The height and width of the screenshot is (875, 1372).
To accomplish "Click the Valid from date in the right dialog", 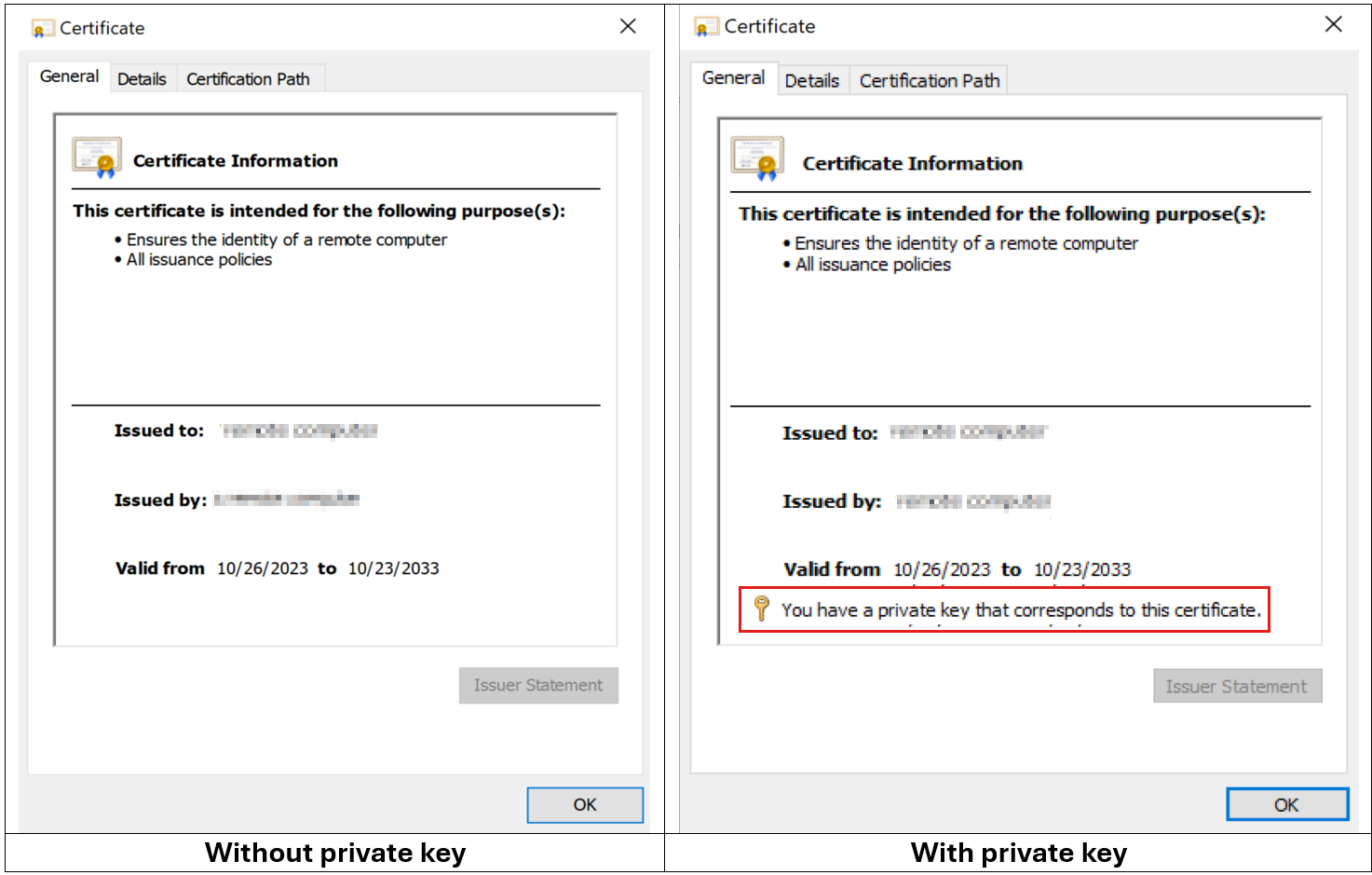I will point(943,569).
